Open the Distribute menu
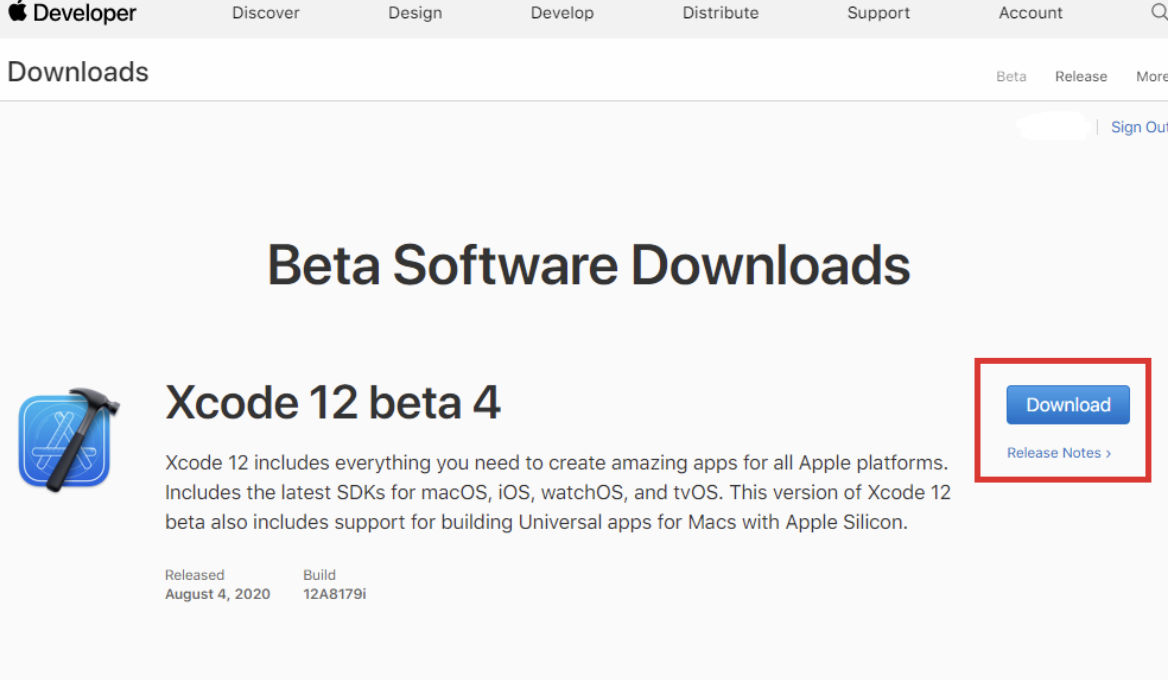The height and width of the screenshot is (680, 1168). (720, 13)
